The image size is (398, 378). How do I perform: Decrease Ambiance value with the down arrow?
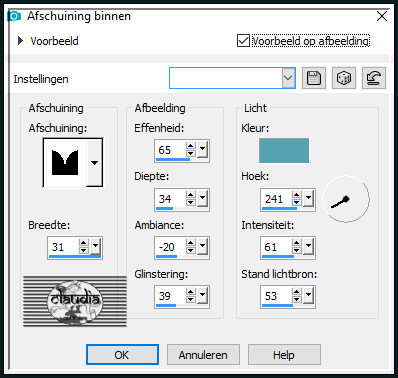191,250
